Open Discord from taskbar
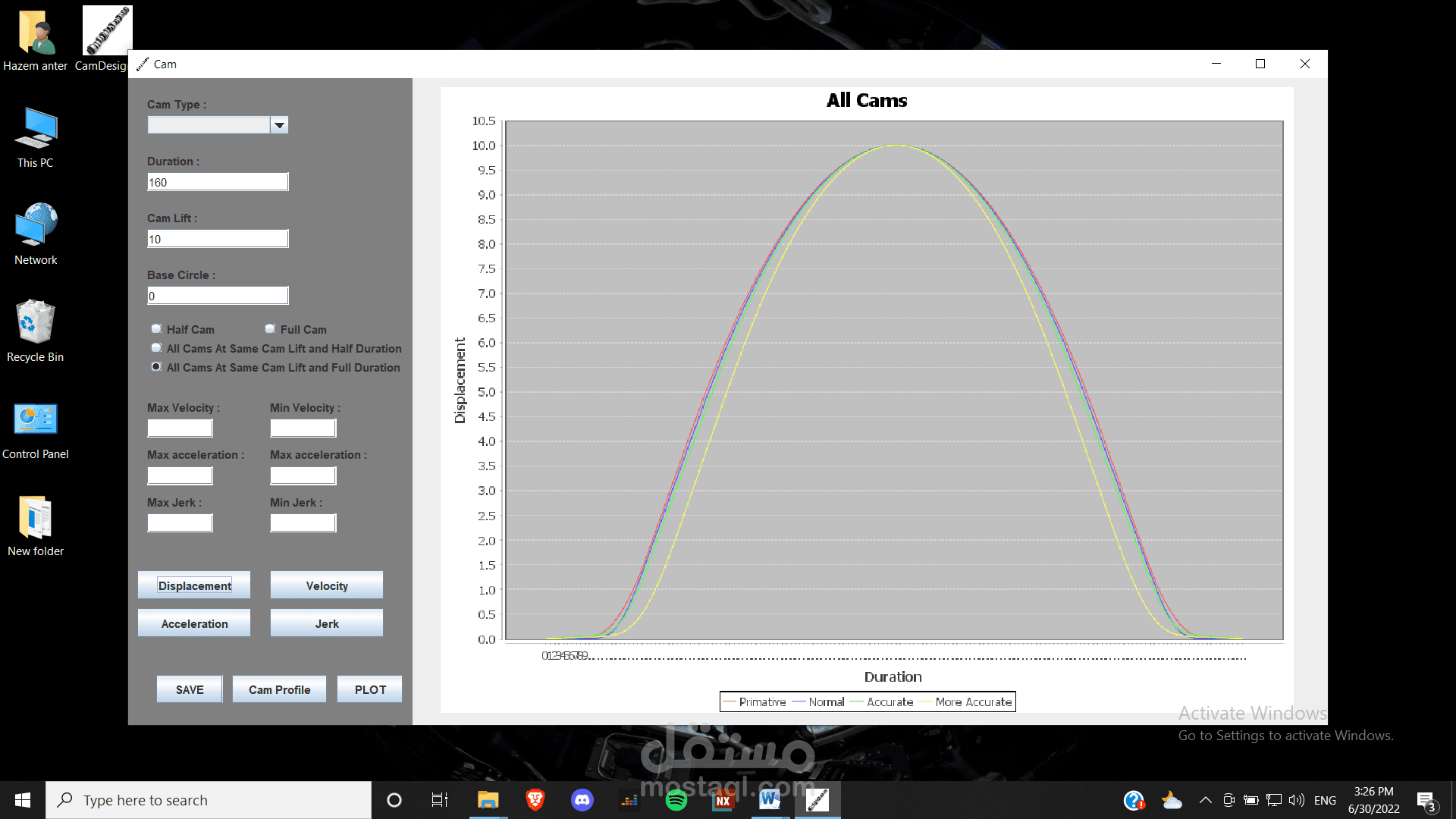This screenshot has height=819, width=1456. (582, 800)
